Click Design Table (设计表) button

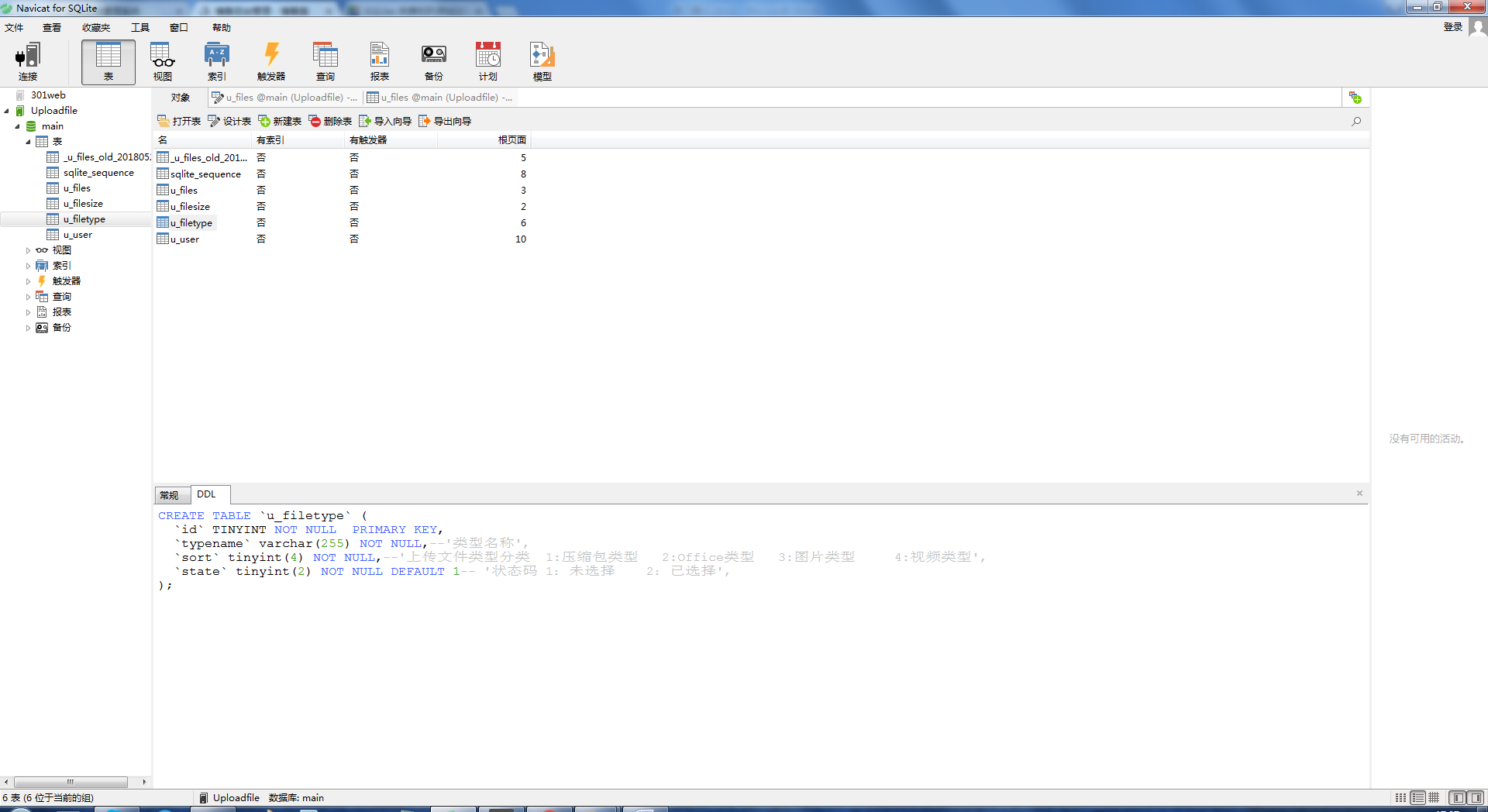(x=229, y=121)
